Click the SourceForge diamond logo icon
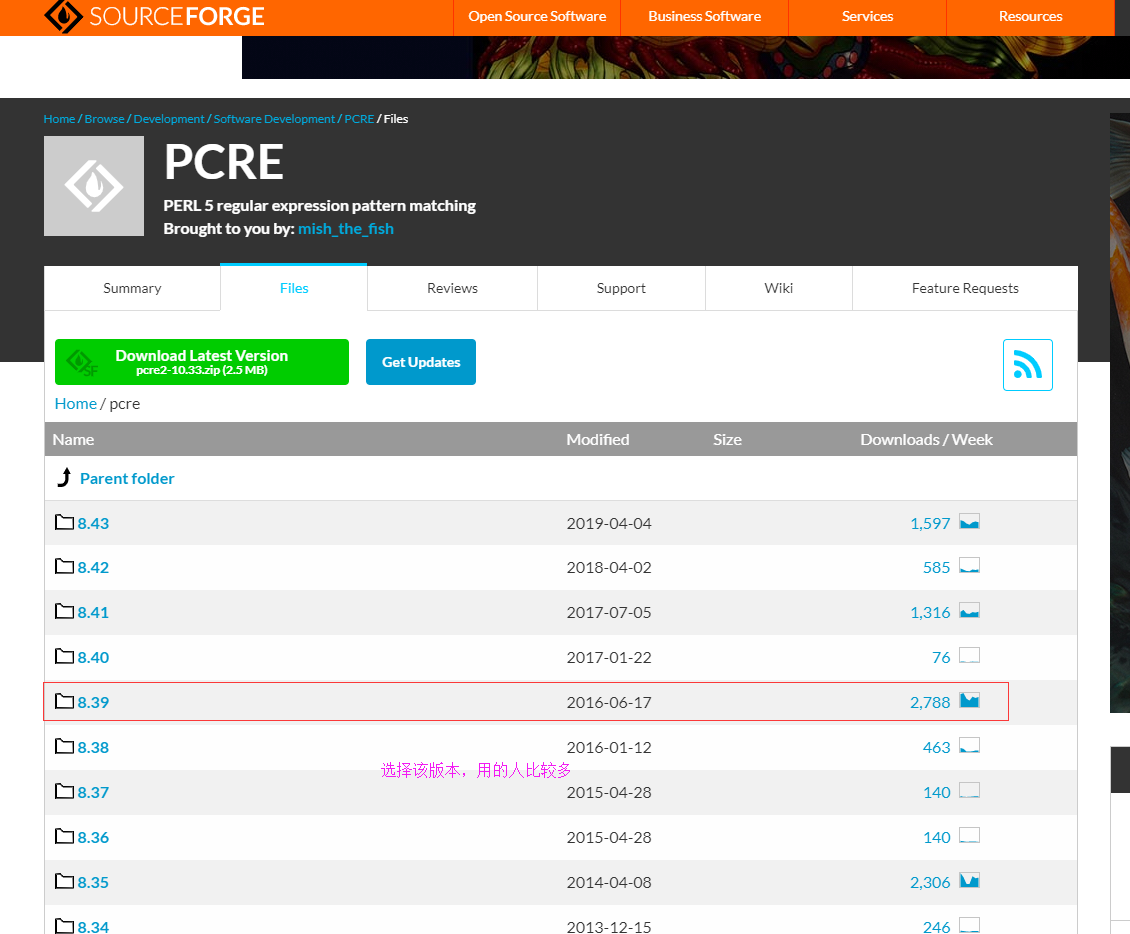 [63, 15]
